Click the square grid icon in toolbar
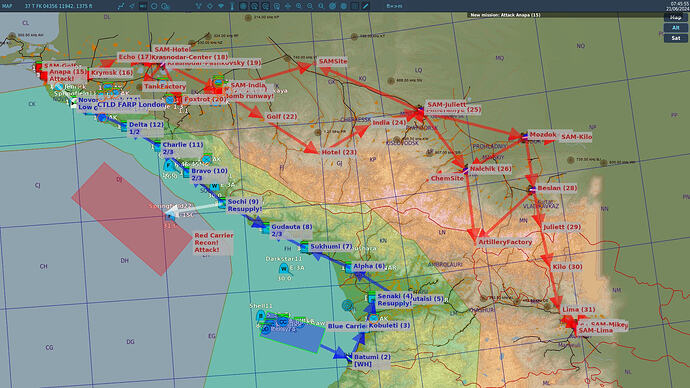Image resolution: width=690 pixels, height=388 pixels. (x=354, y=6)
